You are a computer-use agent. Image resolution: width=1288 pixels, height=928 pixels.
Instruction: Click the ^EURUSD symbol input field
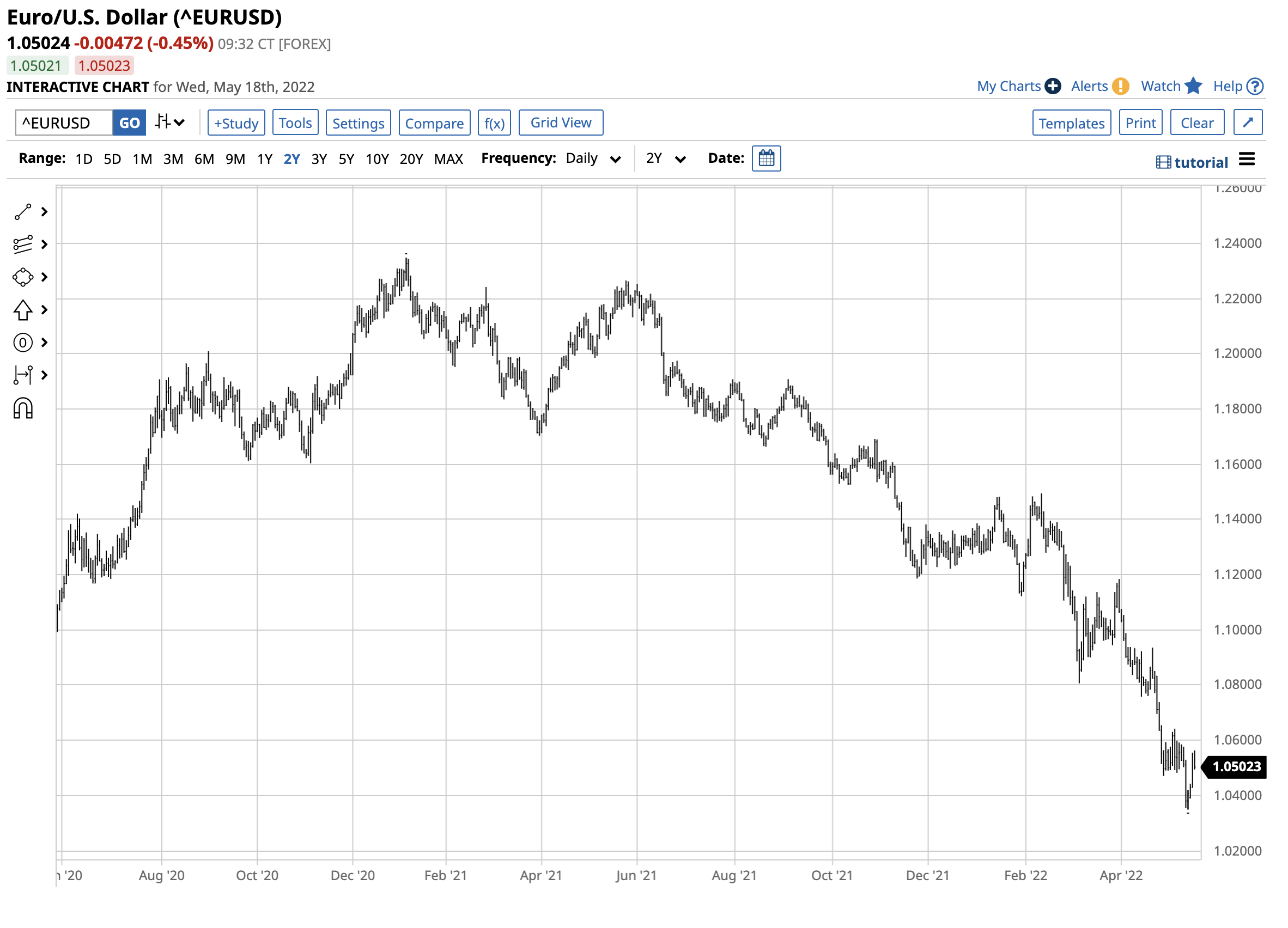(x=64, y=123)
